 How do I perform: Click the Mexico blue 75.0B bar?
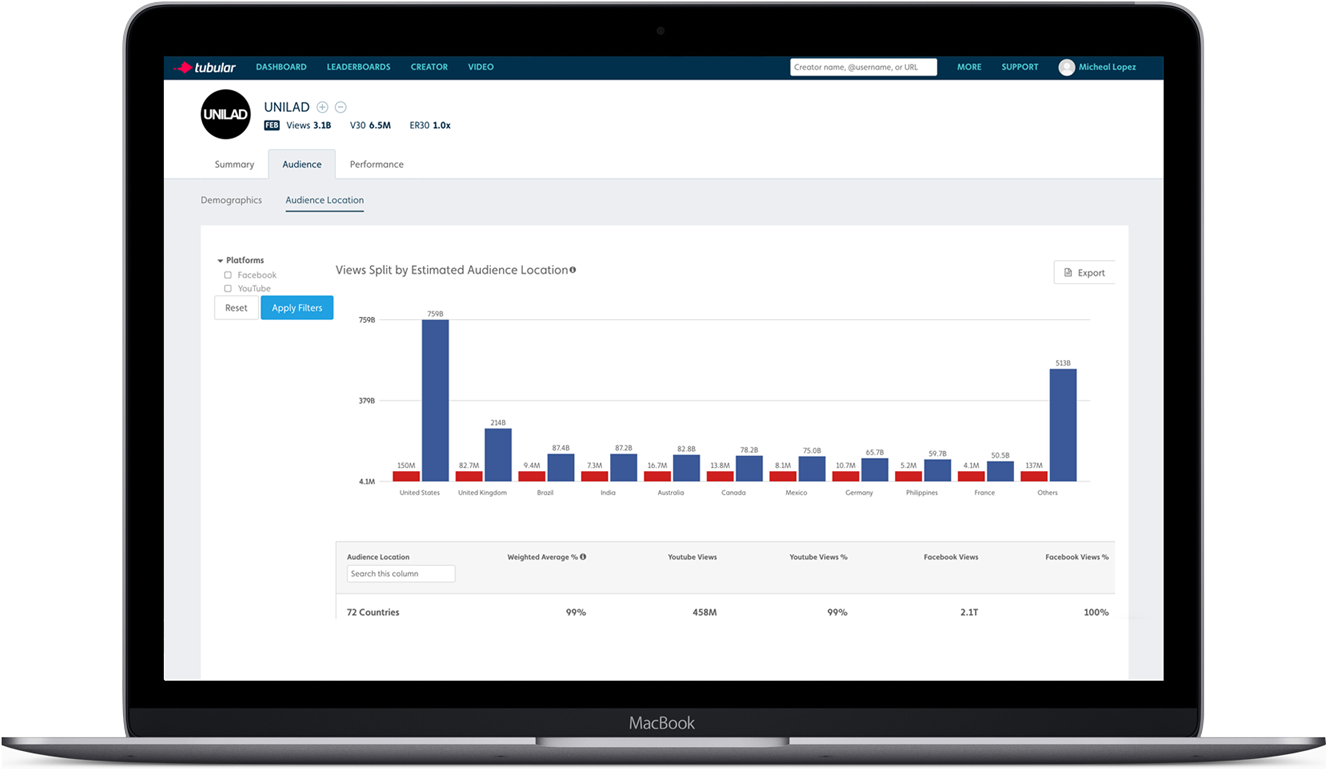(812, 470)
